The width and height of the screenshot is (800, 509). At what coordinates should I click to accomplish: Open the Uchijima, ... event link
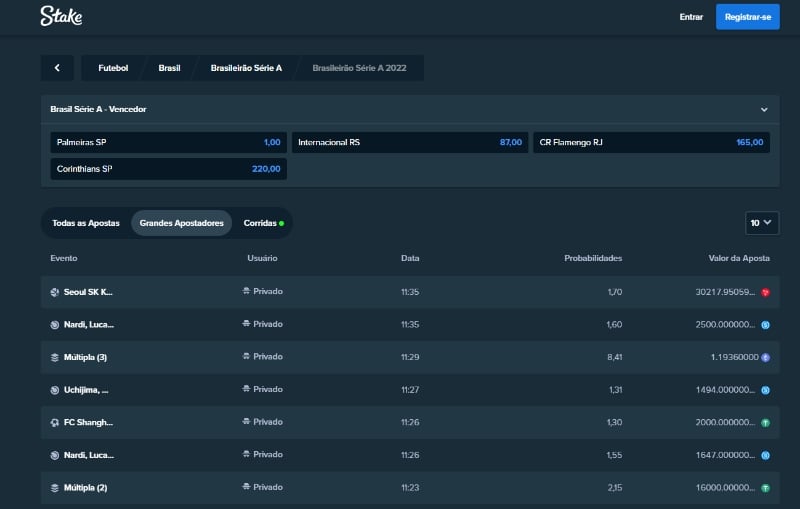[x=86, y=390]
